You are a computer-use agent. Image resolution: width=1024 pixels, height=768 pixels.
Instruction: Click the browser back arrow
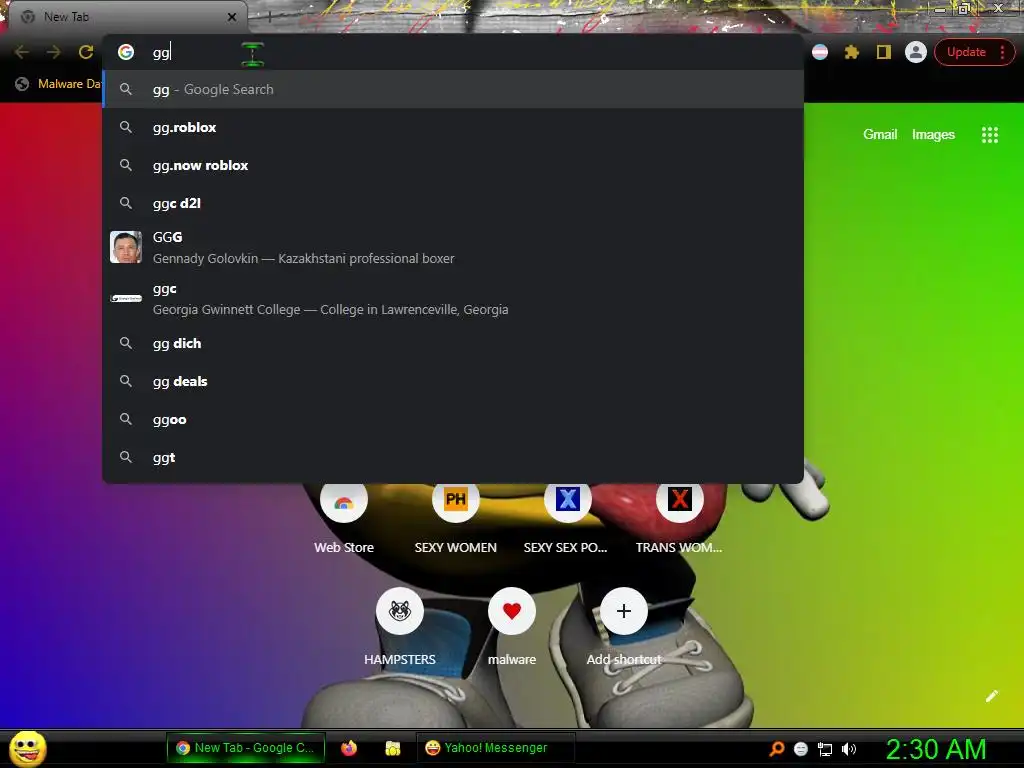pyautogui.click(x=22, y=52)
